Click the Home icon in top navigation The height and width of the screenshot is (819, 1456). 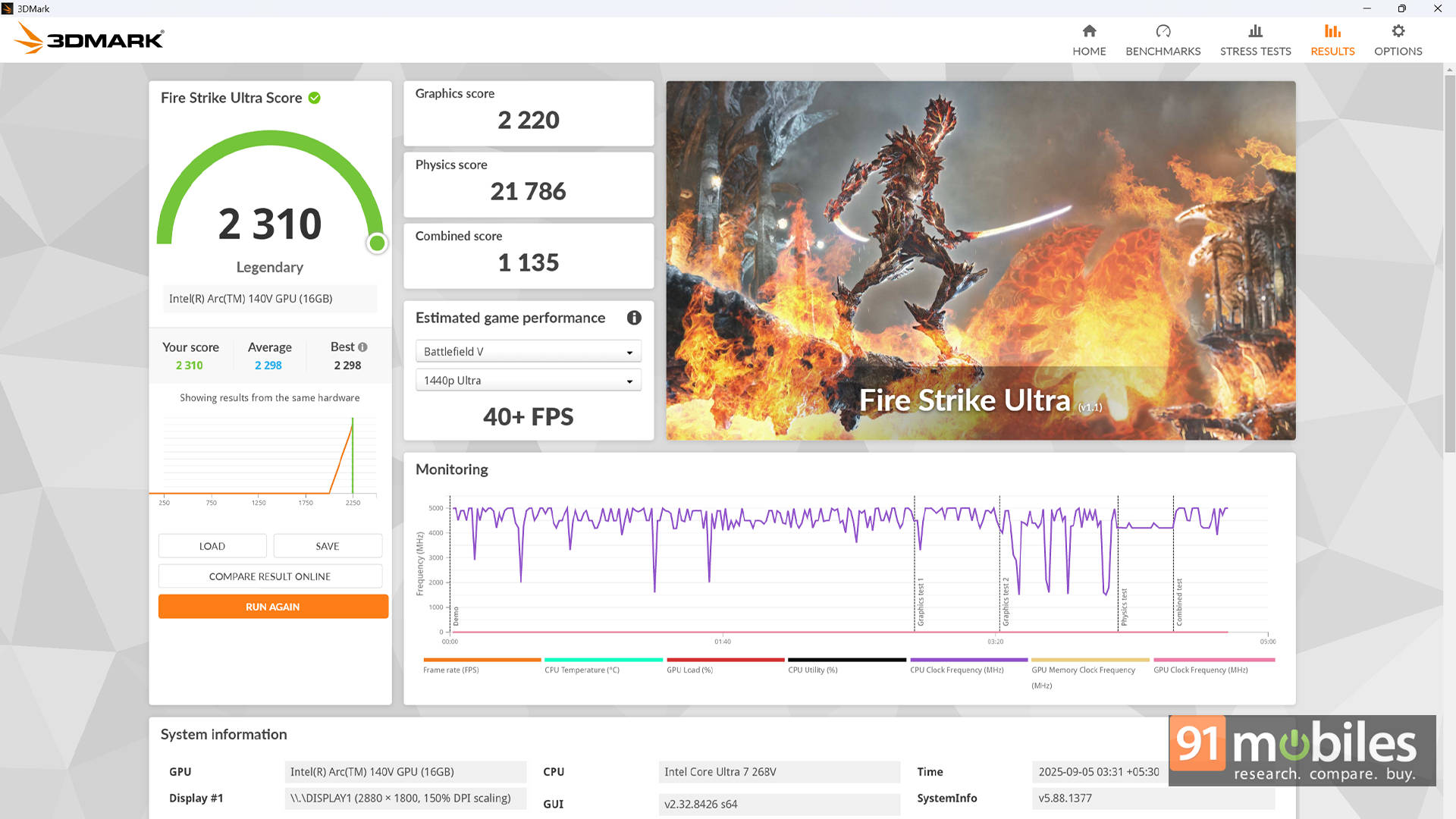click(x=1089, y=31)
